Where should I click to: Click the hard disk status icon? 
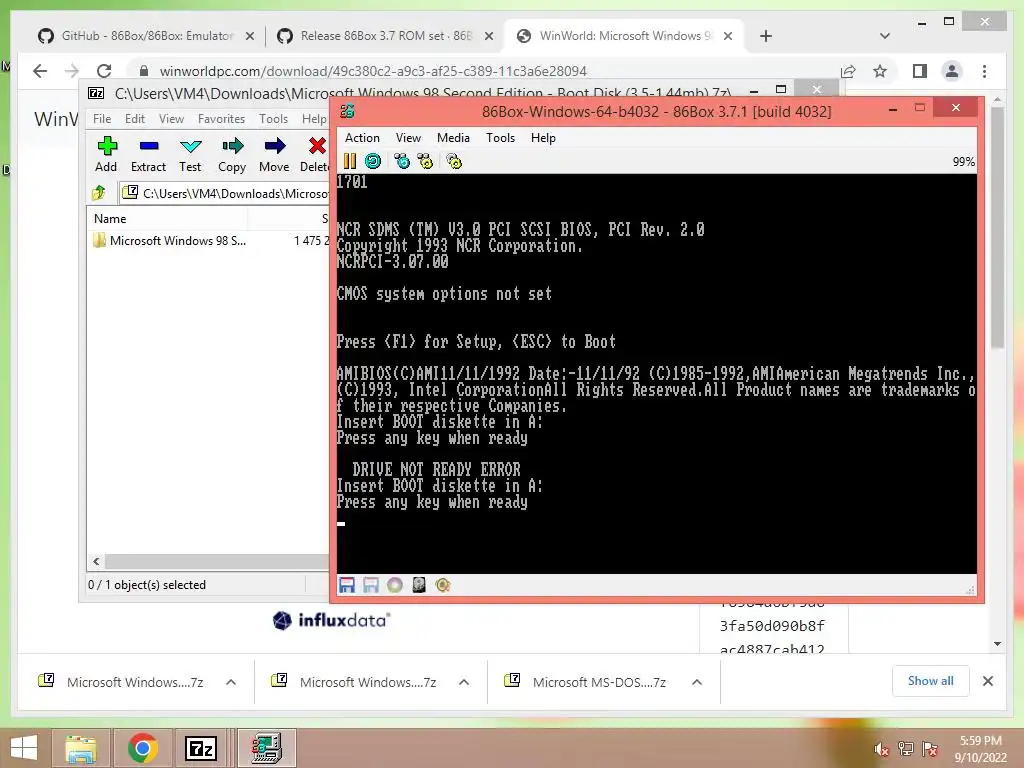[x=419, y=585]
